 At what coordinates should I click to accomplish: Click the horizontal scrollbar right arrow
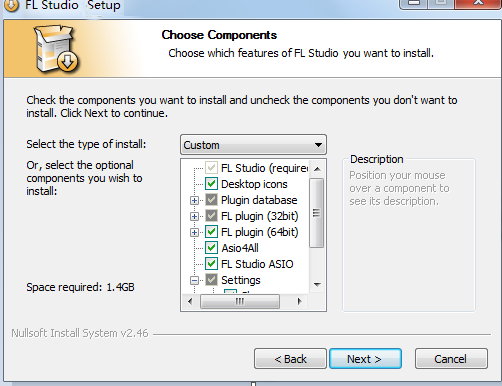coord(299,302)
